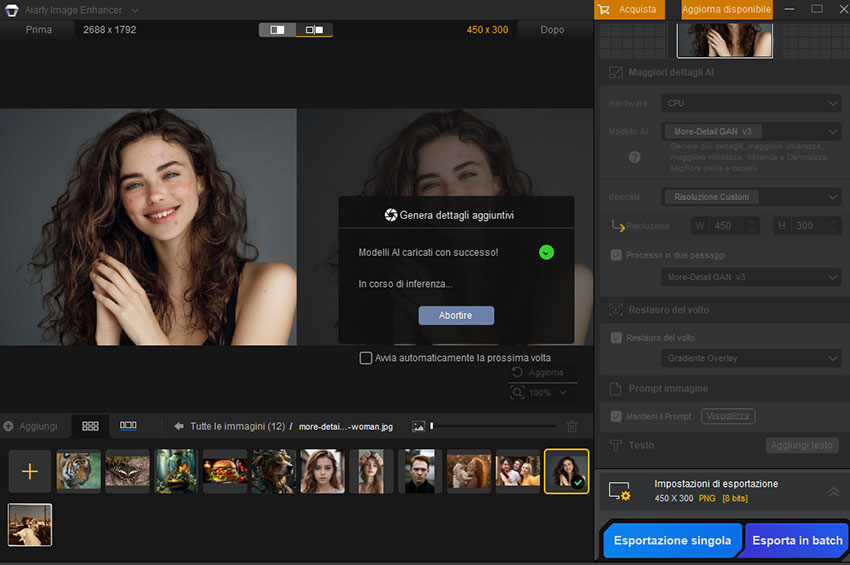Click the Risoluzione arrow icon
The height and width of the screenshot is (565, 850).
pos(618,226)
